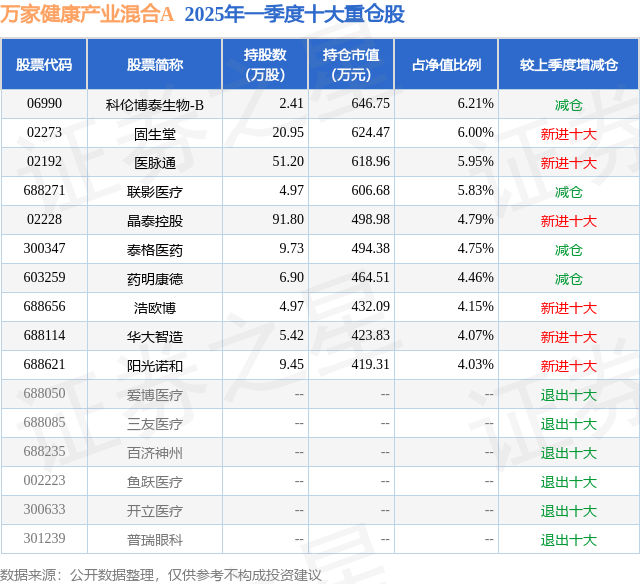Click market value 618.96
The height and width of the screenshot is (584, 640).
[371, 162]
